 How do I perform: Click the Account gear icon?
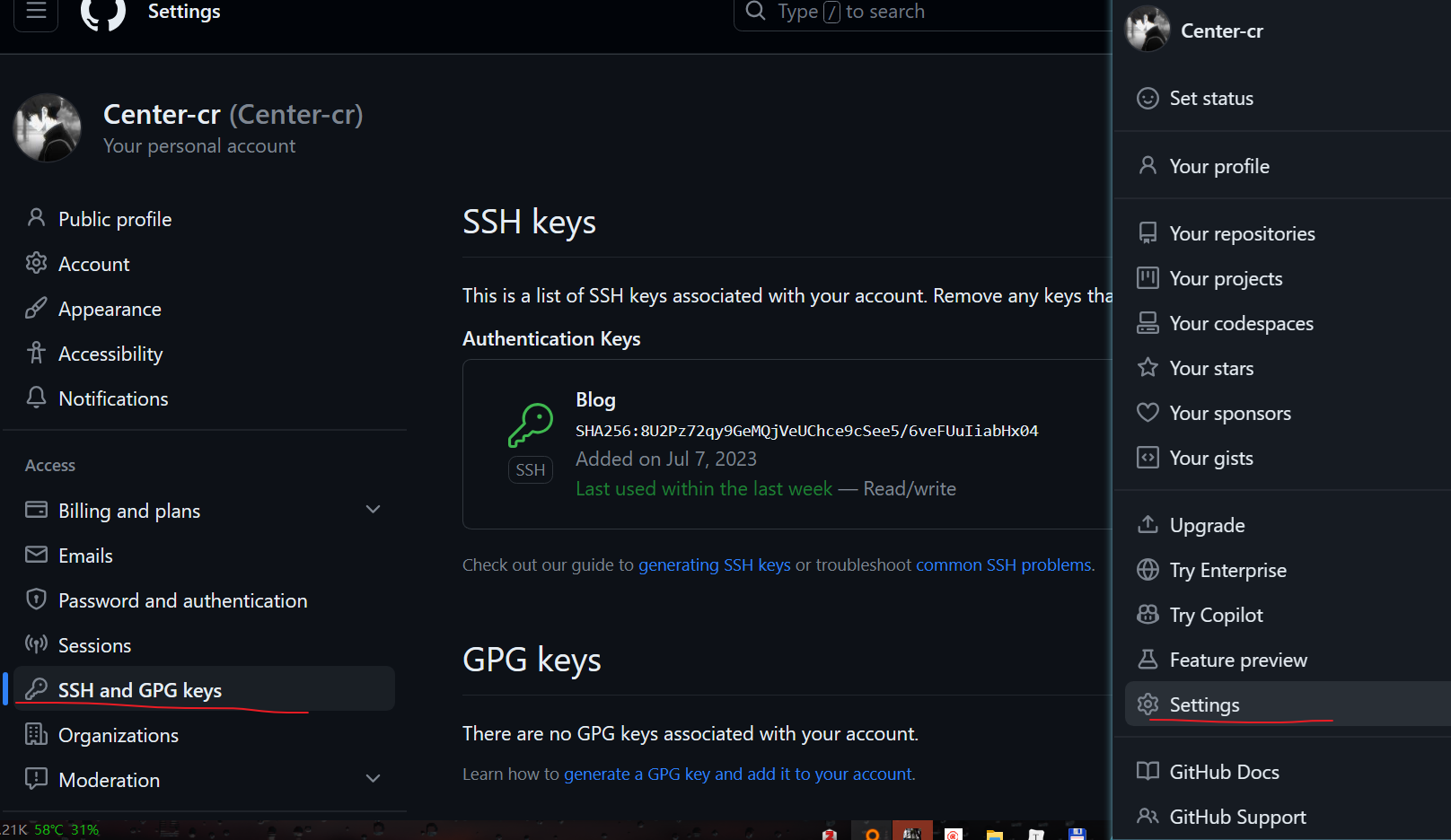[x=36, y=263]
